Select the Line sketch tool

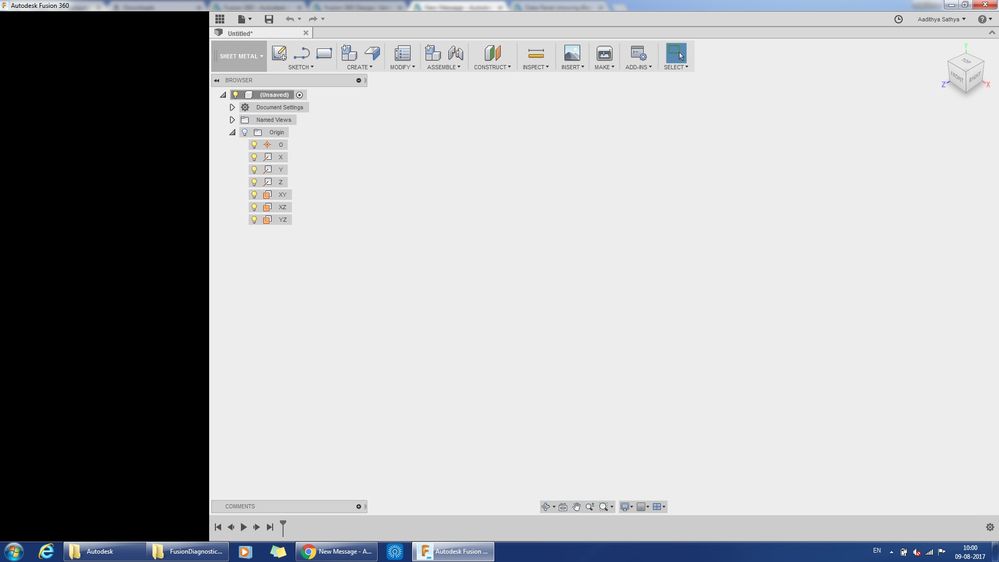(x=301, y=53)
